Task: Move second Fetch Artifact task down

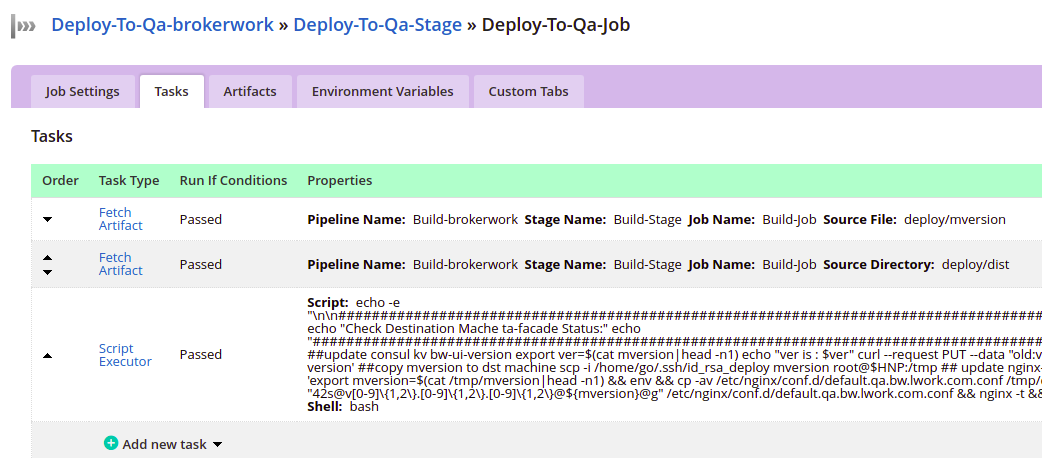Action: [x=48, y=271]
